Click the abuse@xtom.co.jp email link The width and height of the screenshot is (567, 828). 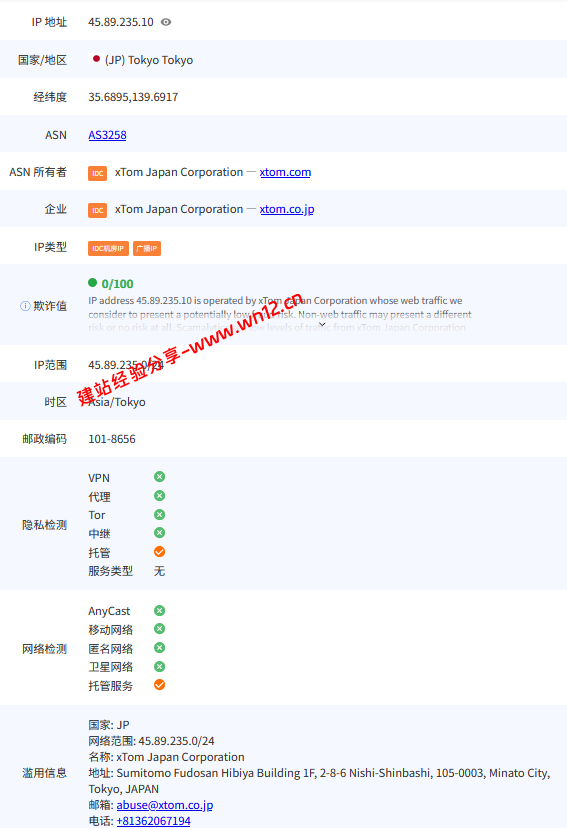(165, 805)
